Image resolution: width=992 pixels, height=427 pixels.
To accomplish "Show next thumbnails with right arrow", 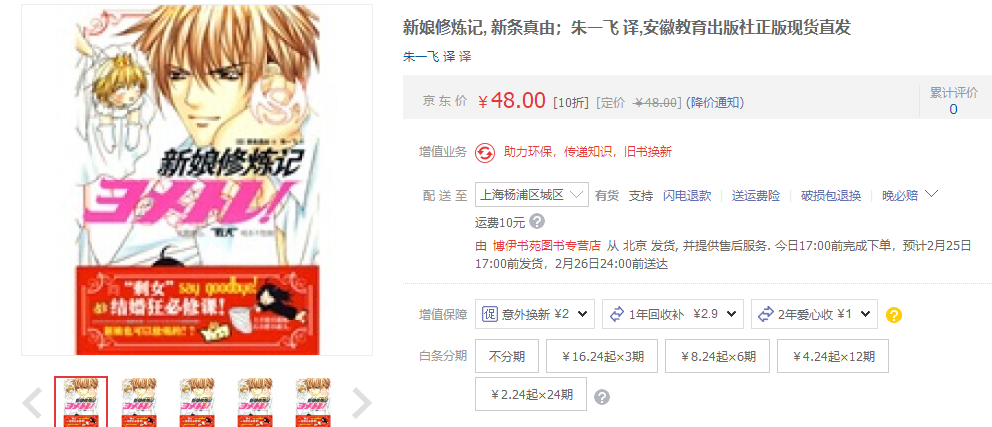I will pos(361,403).
